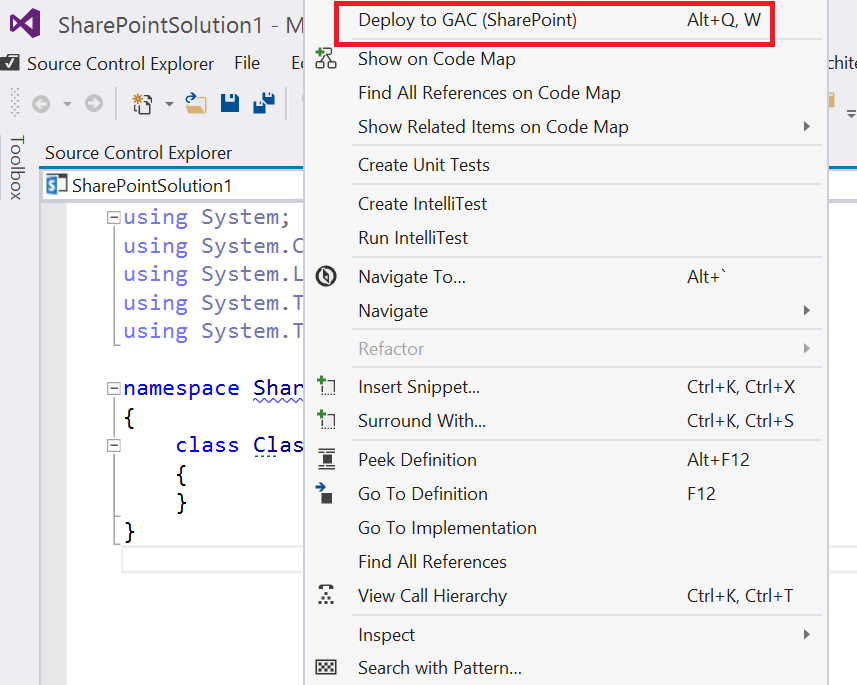Expand the Show Related Items on Code Map submenu
This screenshot has width=857, height=685.
coord(806,127)
